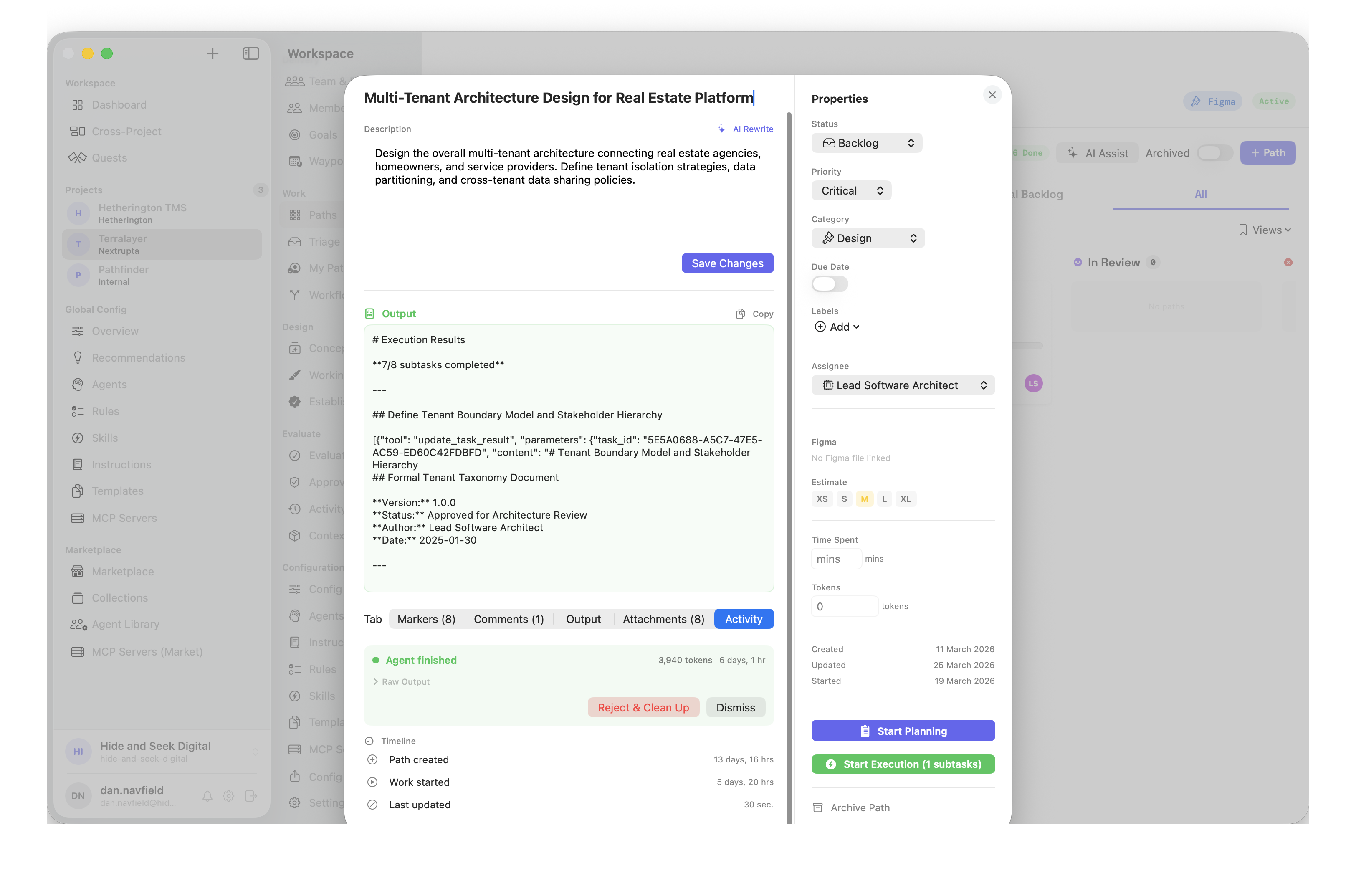The width and height of the screenshot is (1356, 896).
Task: Switch to the Comments (1) tab
Action: 508,619
